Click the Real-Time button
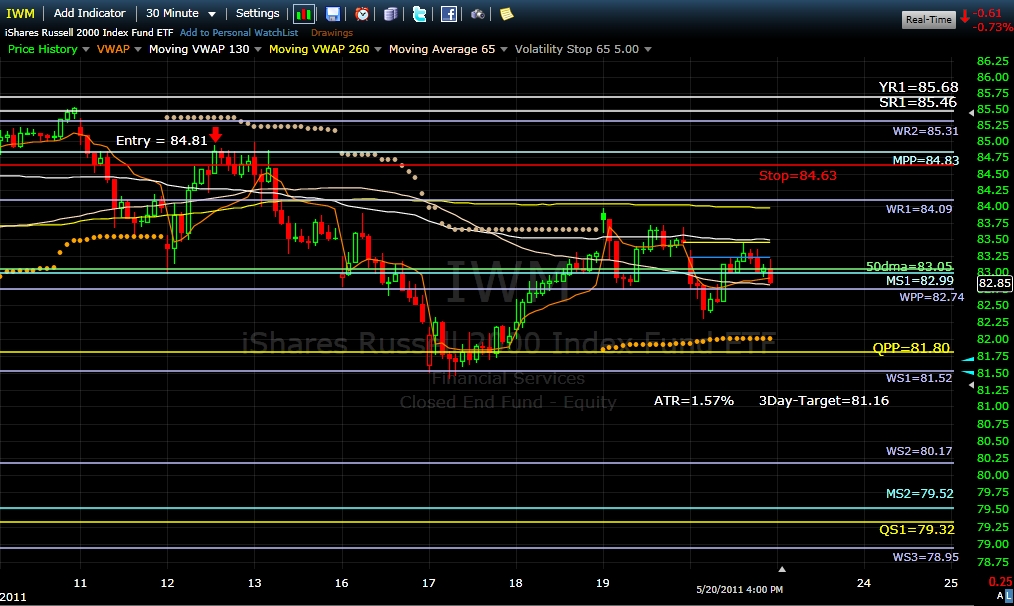The height and width of the screenshot is (606, 1014). (929, 19)
